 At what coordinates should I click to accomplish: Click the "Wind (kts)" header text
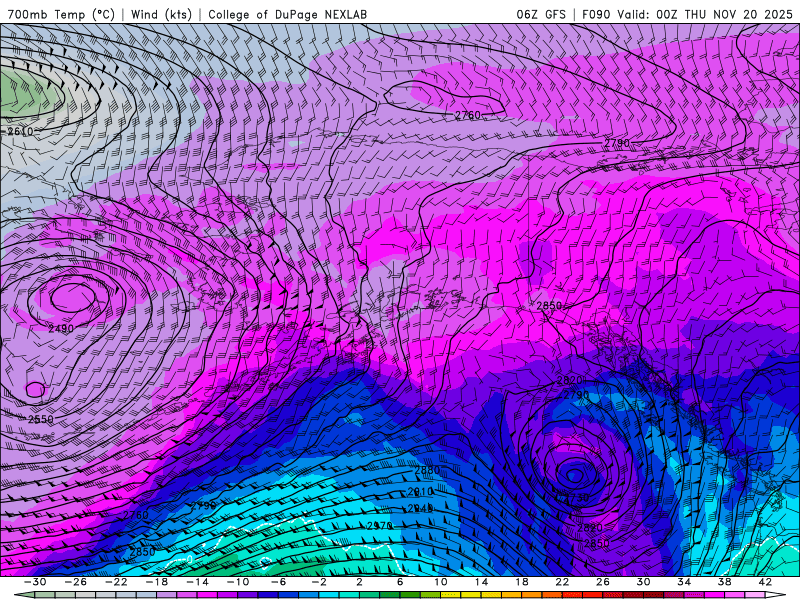tap(161, 14)
